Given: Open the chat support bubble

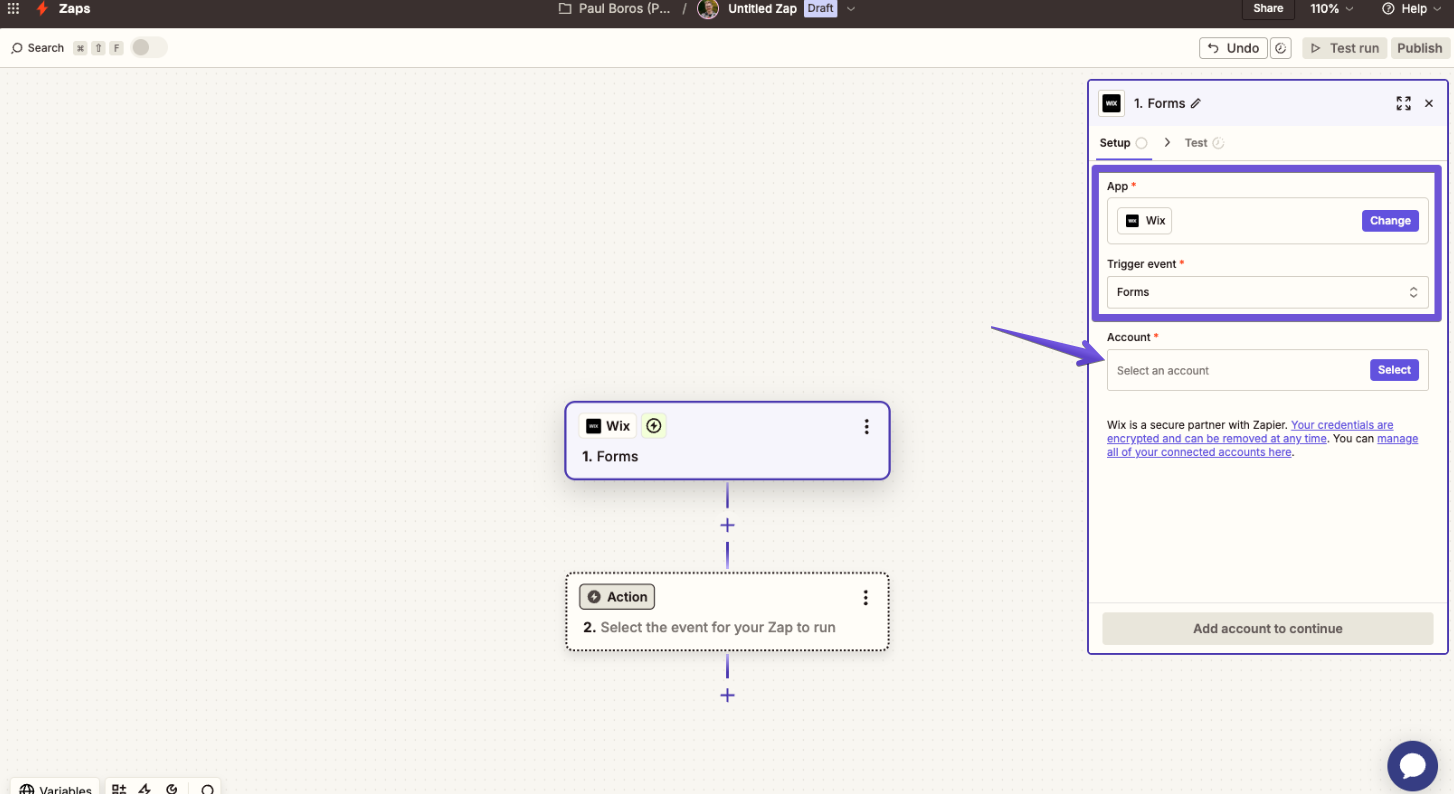Looking at the screenshot, I should pyautogui.click(x=1412, y=766).
